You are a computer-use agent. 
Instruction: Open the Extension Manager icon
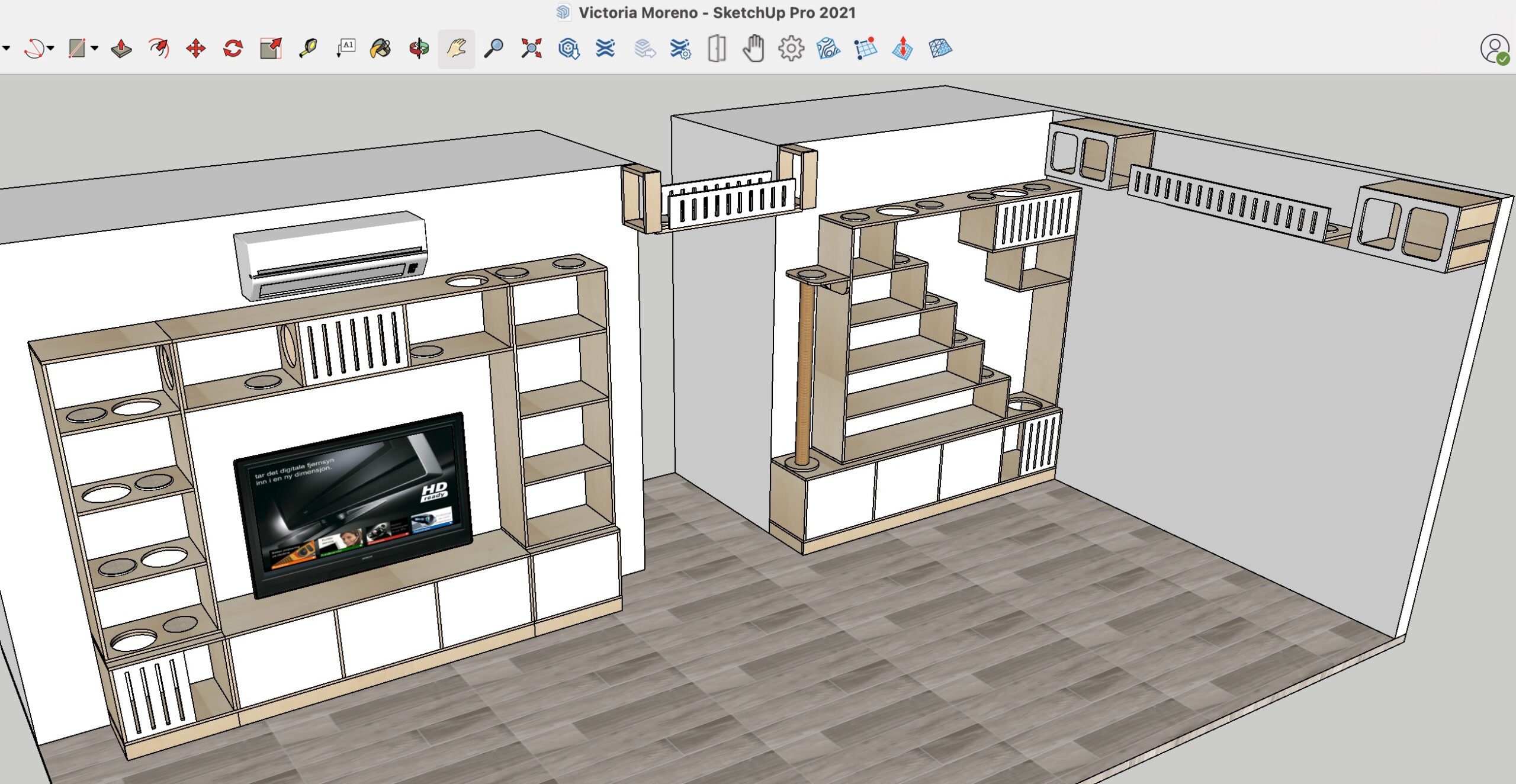(x=680, y=49)
